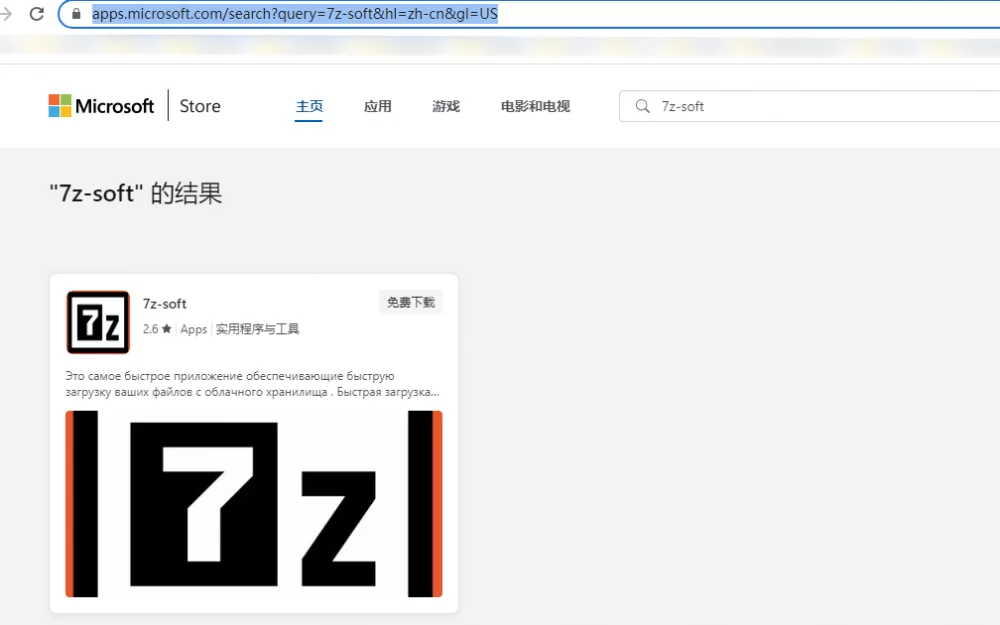Open the large 7z banner screenshot

pos(254,504)
